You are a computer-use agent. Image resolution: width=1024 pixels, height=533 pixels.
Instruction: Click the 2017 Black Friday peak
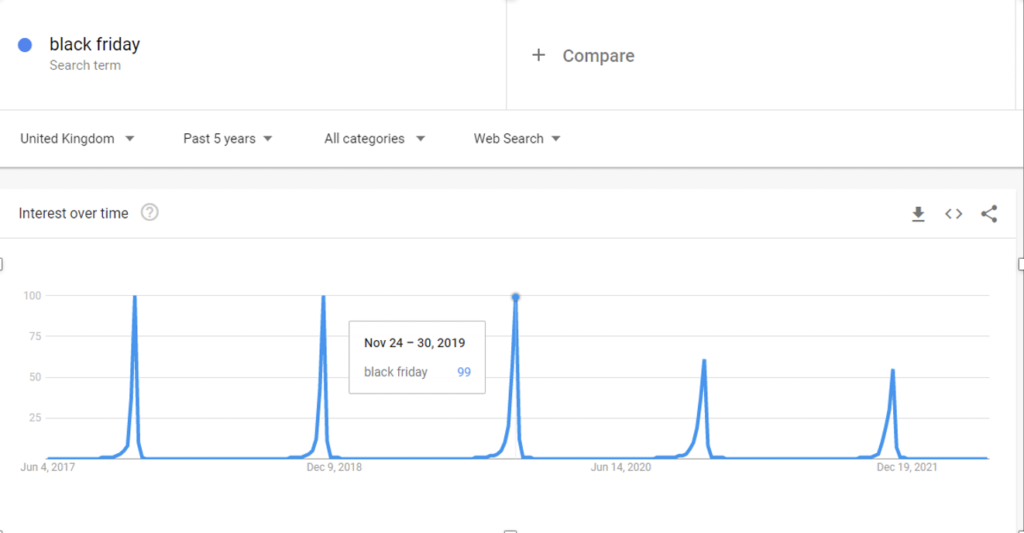(x=134, y=297)
